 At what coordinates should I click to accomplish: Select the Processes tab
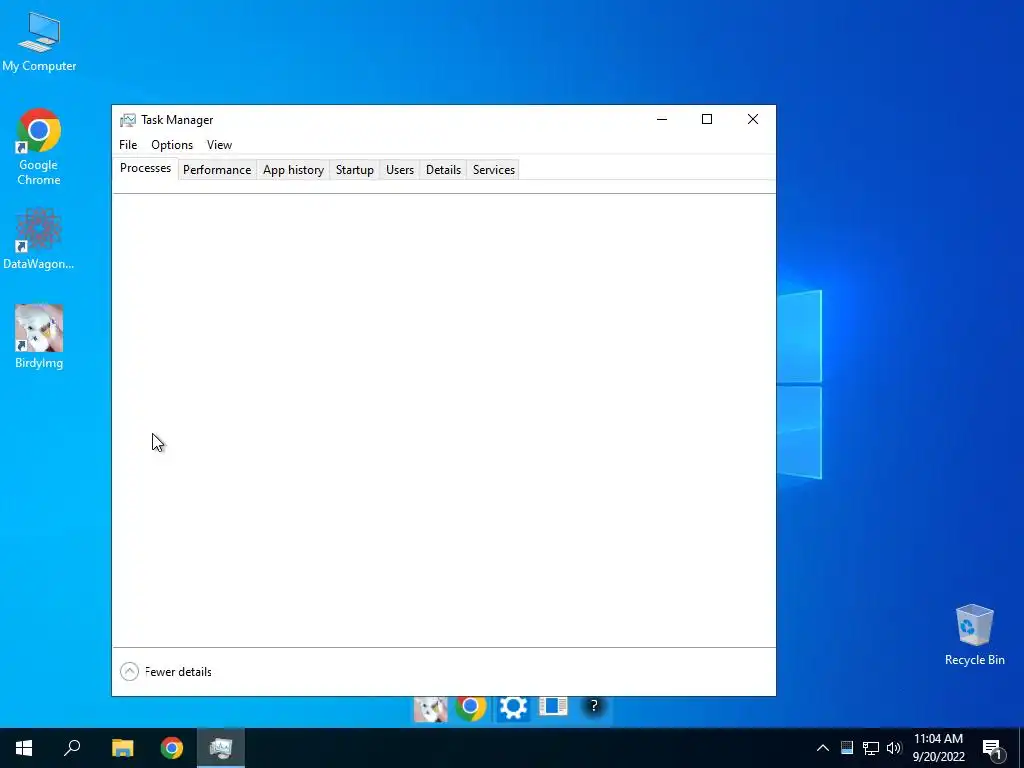pyautogui.click(x=146, y=168)
